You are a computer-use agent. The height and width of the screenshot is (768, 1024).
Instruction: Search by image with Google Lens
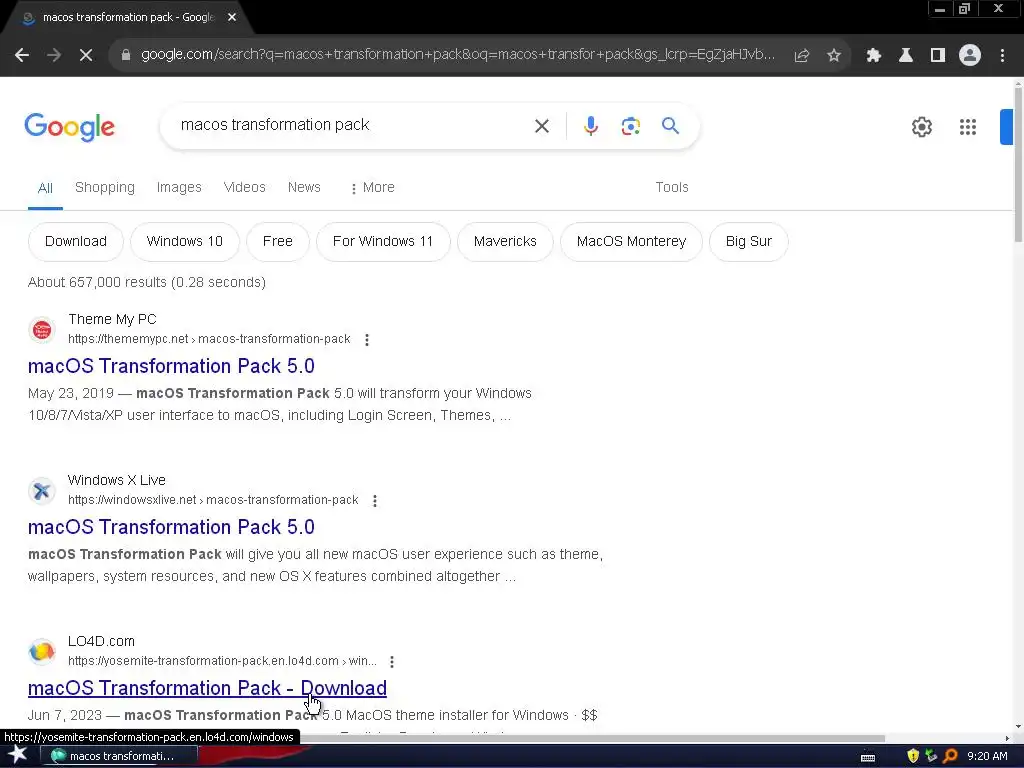point(630,125)
